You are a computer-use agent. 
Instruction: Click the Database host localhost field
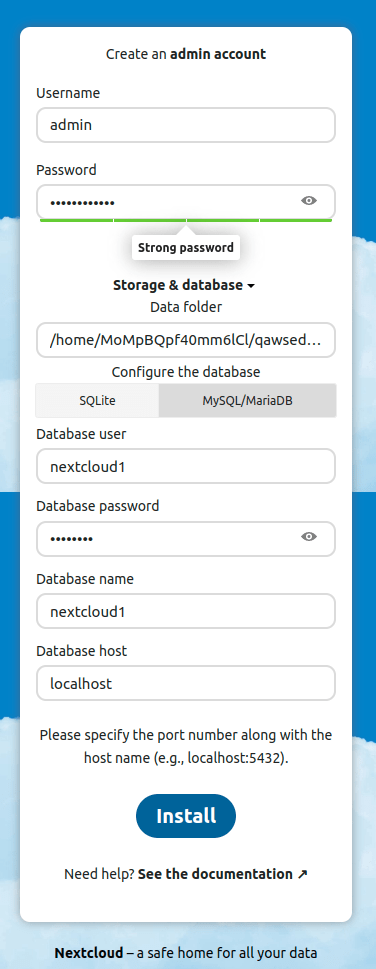click(x=186, y=683)
